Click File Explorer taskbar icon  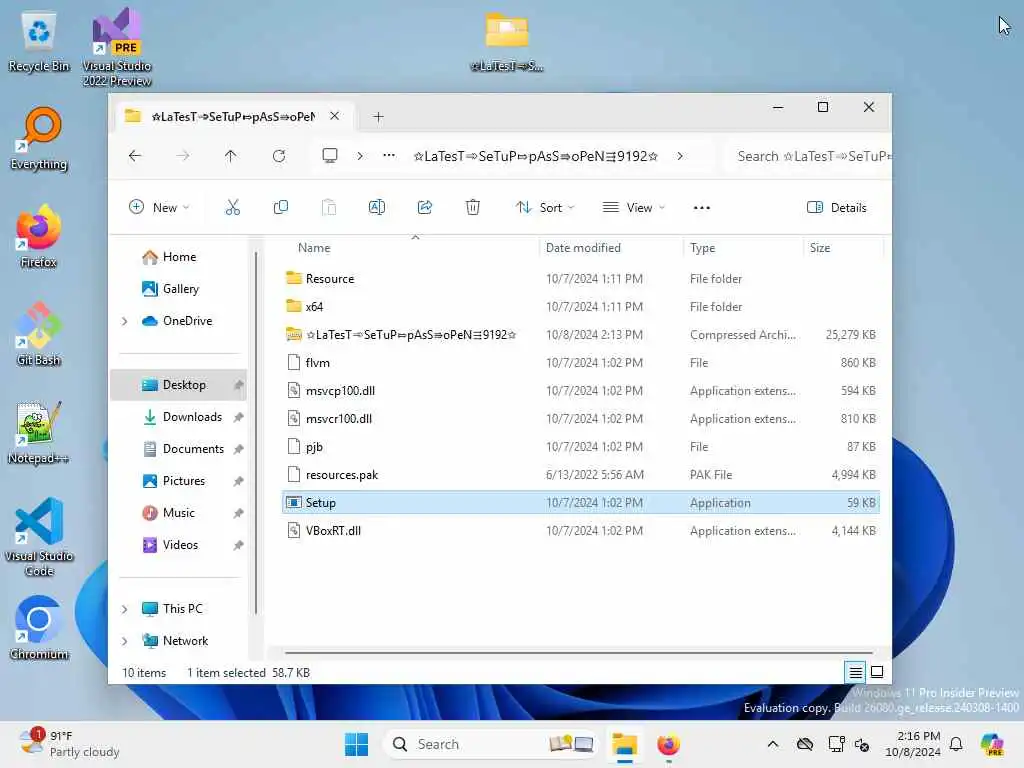coord(624,744)
